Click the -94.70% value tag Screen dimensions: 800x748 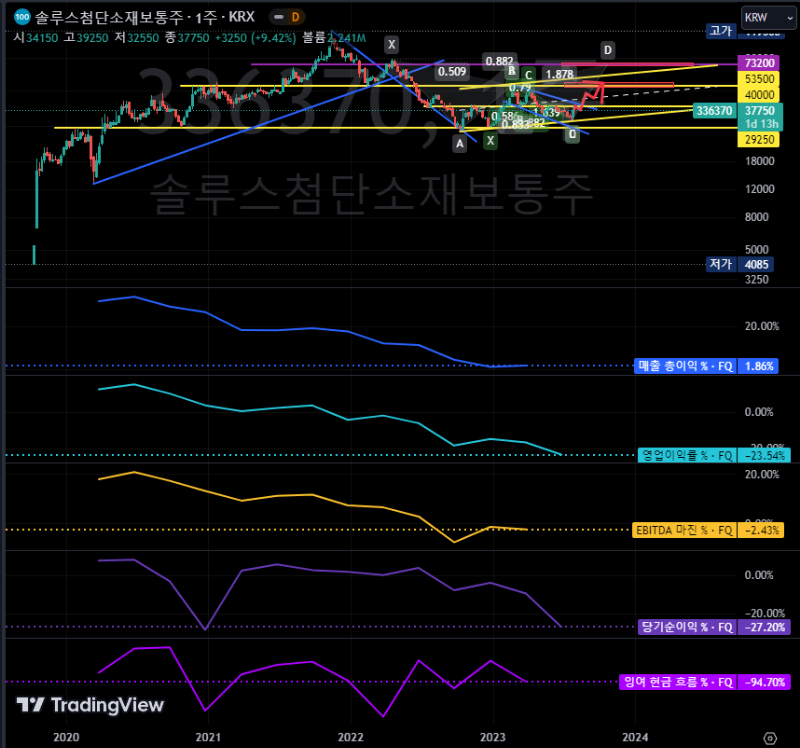click(764, 682)
